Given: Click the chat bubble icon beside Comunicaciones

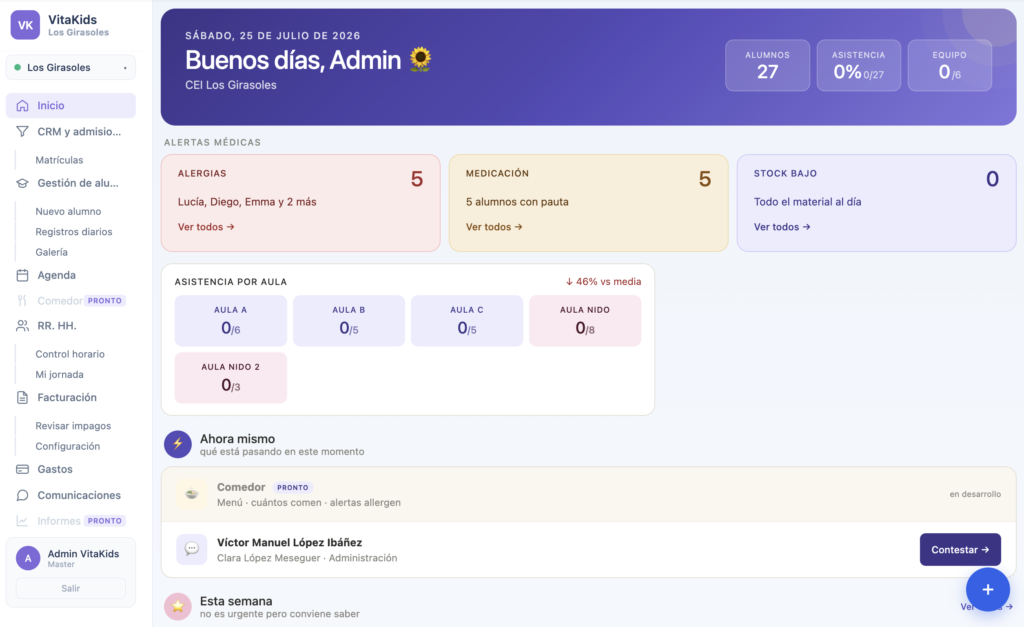Looking at the screenshot, I should point(22,495).
